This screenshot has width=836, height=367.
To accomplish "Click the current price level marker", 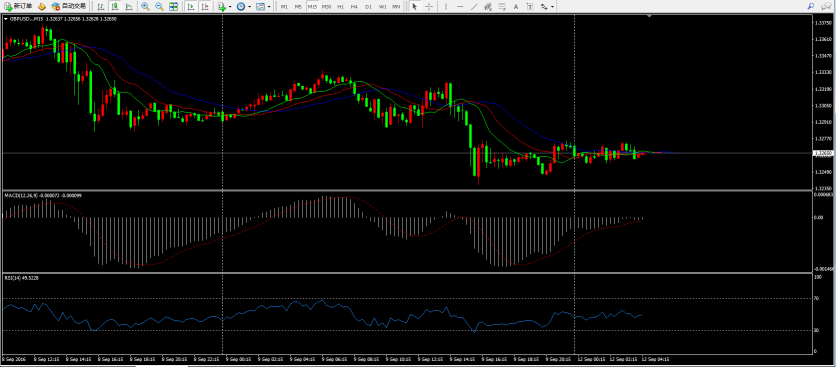I will (x=822, y=153).
